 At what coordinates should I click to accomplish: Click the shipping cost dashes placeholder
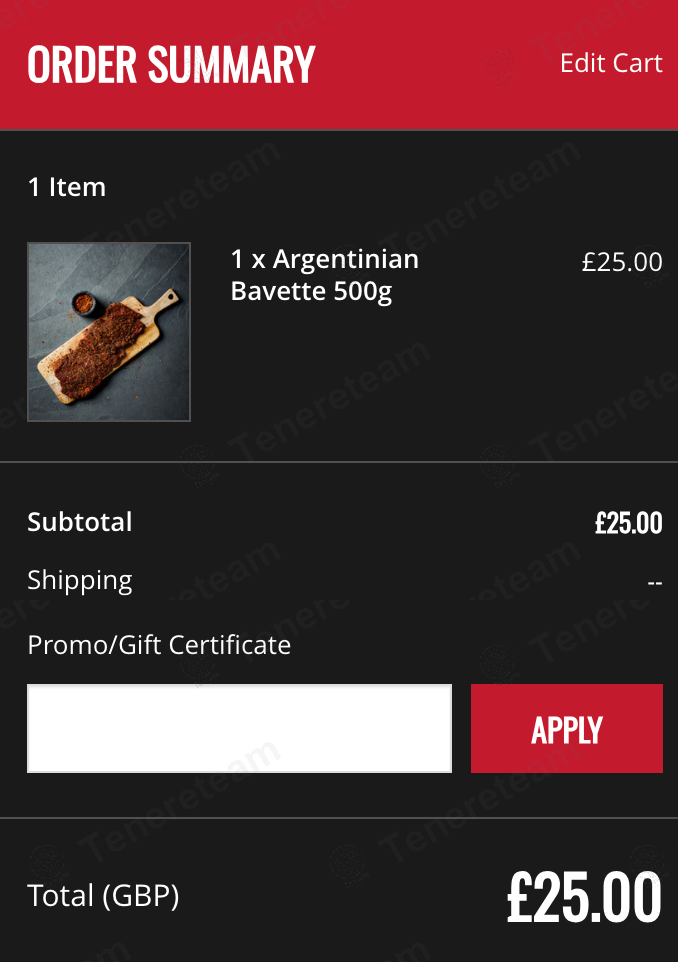(x=655, y=582)
